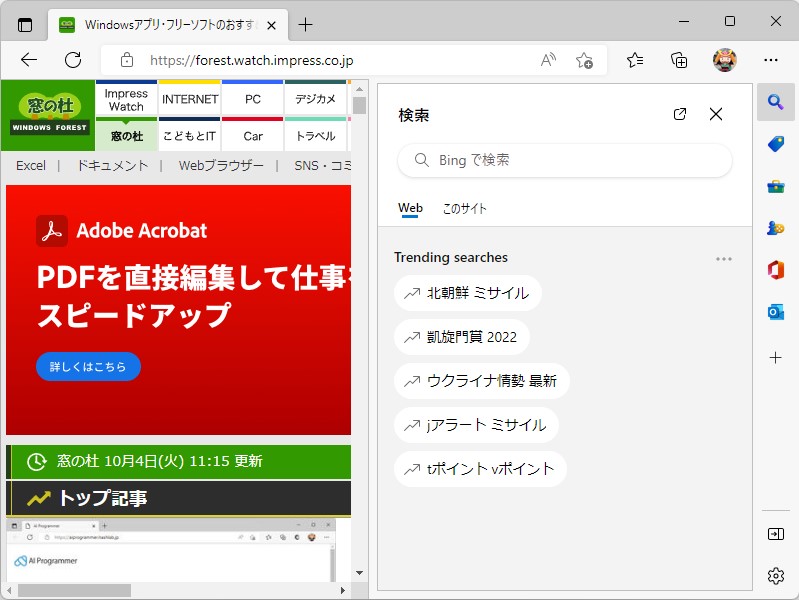The width and height of the screenshot is (799, 600).
Task: Click the トップ記事 section heading
Action: pyautogui.click(x=103, y=498)
